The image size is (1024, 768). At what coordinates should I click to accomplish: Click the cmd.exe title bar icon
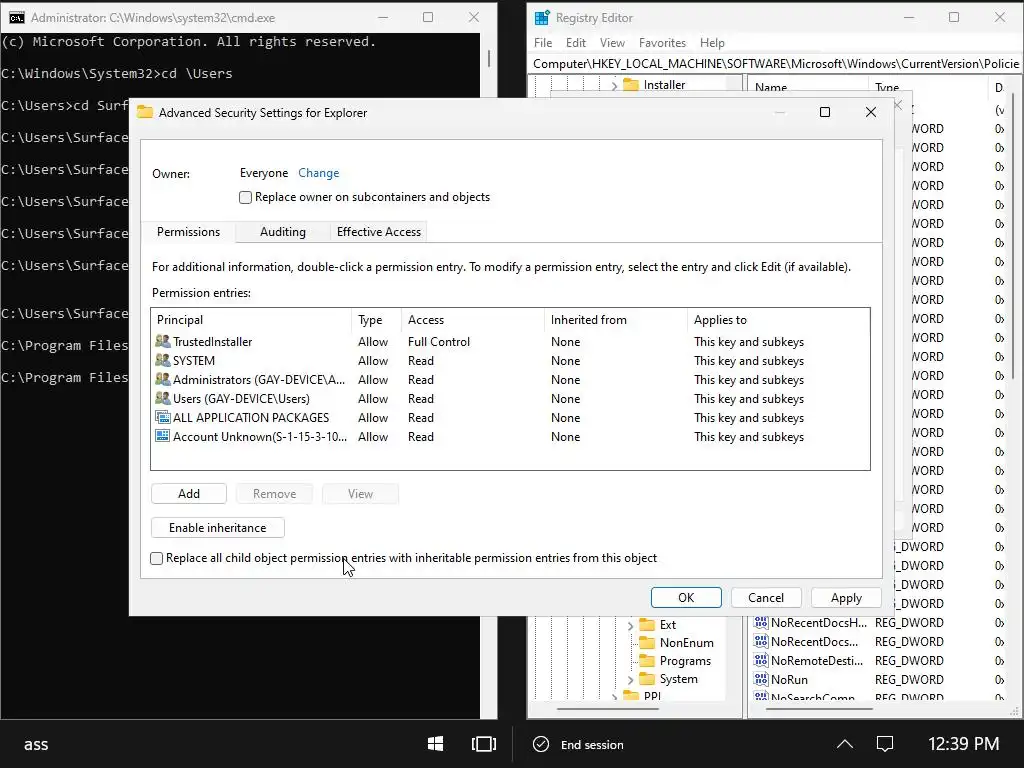(x=17, y=18)
